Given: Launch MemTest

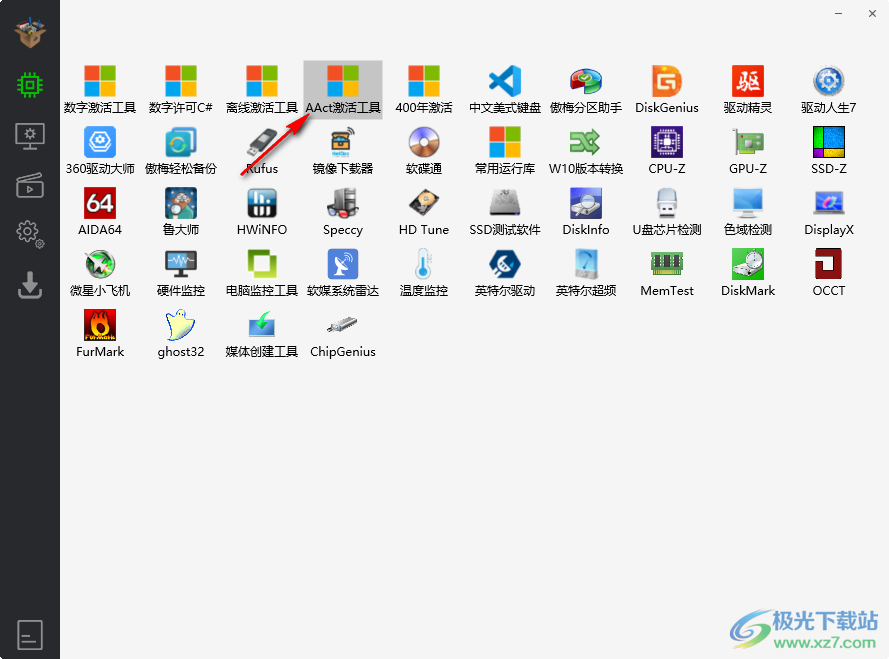Looking at the screenshot, I should pyautogui.click(x=667, y=272).
